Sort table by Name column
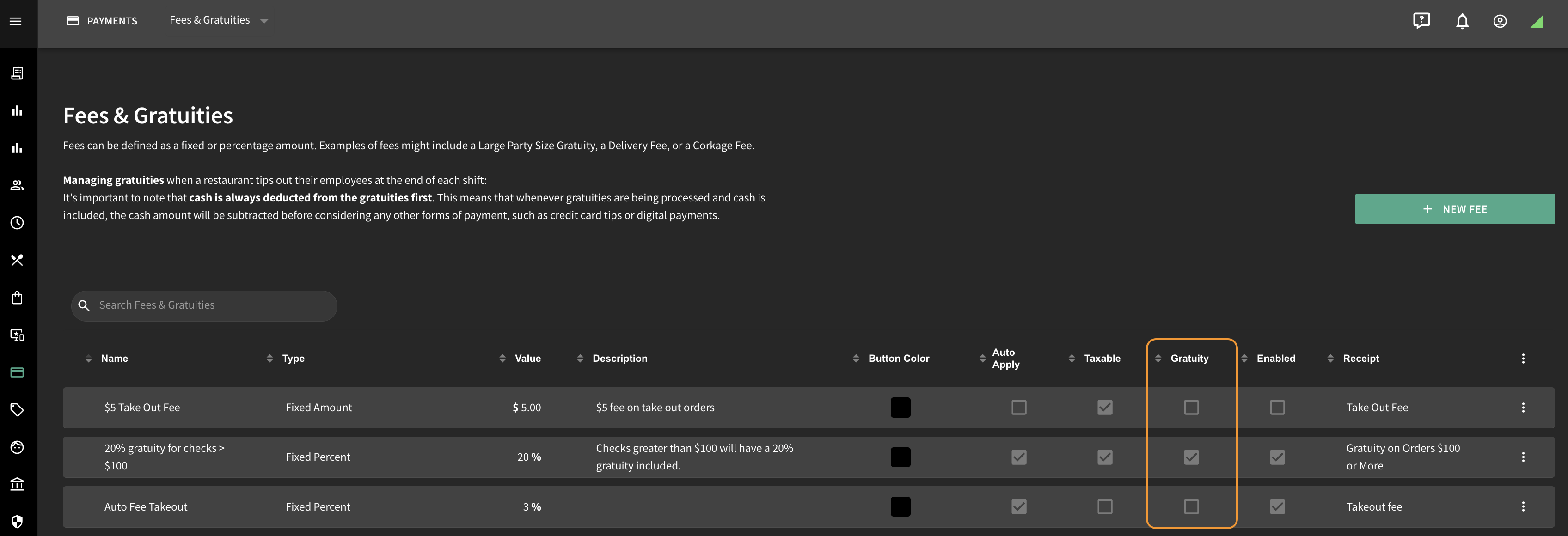 coord(114,359)
